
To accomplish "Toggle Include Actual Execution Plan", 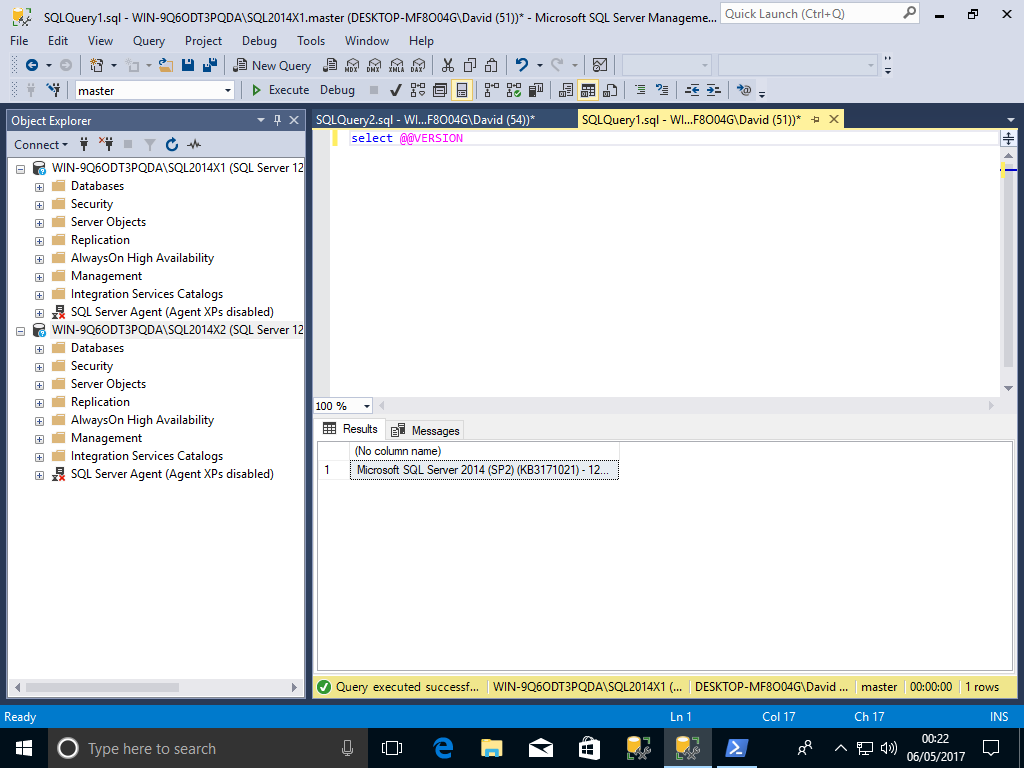I will (490, 90).
